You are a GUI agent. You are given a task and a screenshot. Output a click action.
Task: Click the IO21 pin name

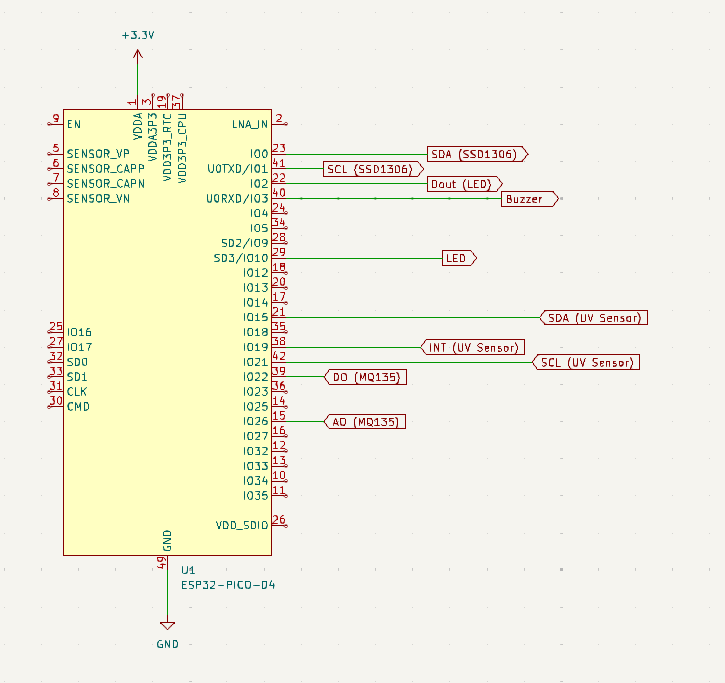(x=256, y=362)
